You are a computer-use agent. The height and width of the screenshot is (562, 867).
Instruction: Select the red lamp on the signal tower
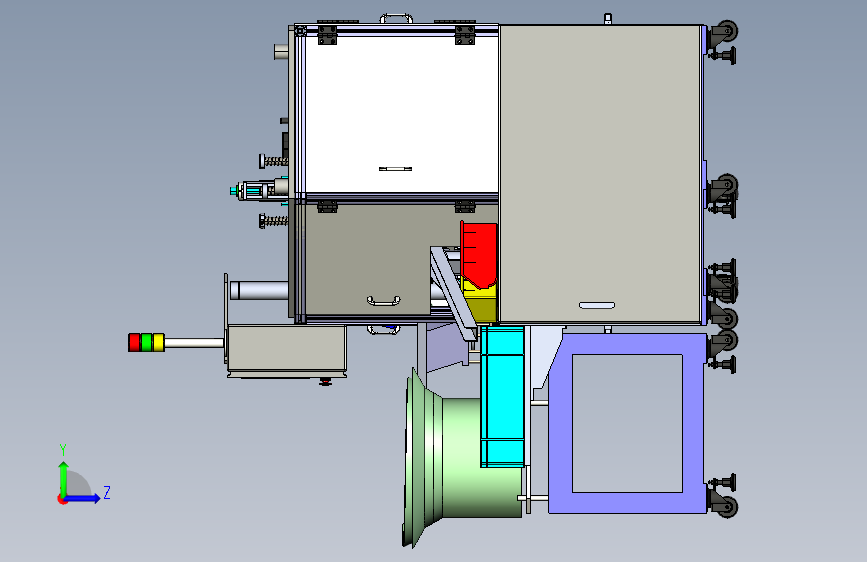134,342
